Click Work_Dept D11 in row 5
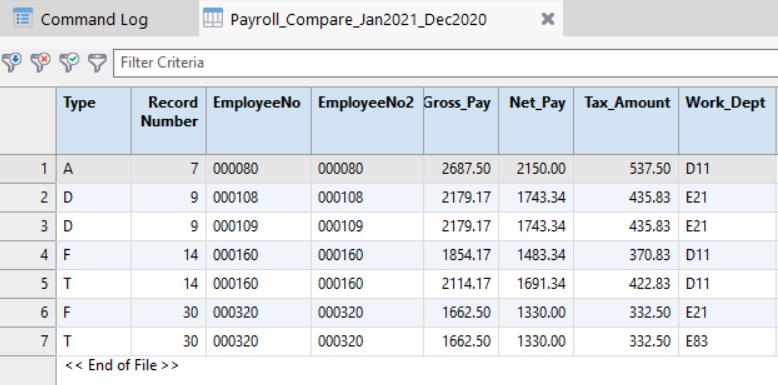778x385 pixels. 728,284
